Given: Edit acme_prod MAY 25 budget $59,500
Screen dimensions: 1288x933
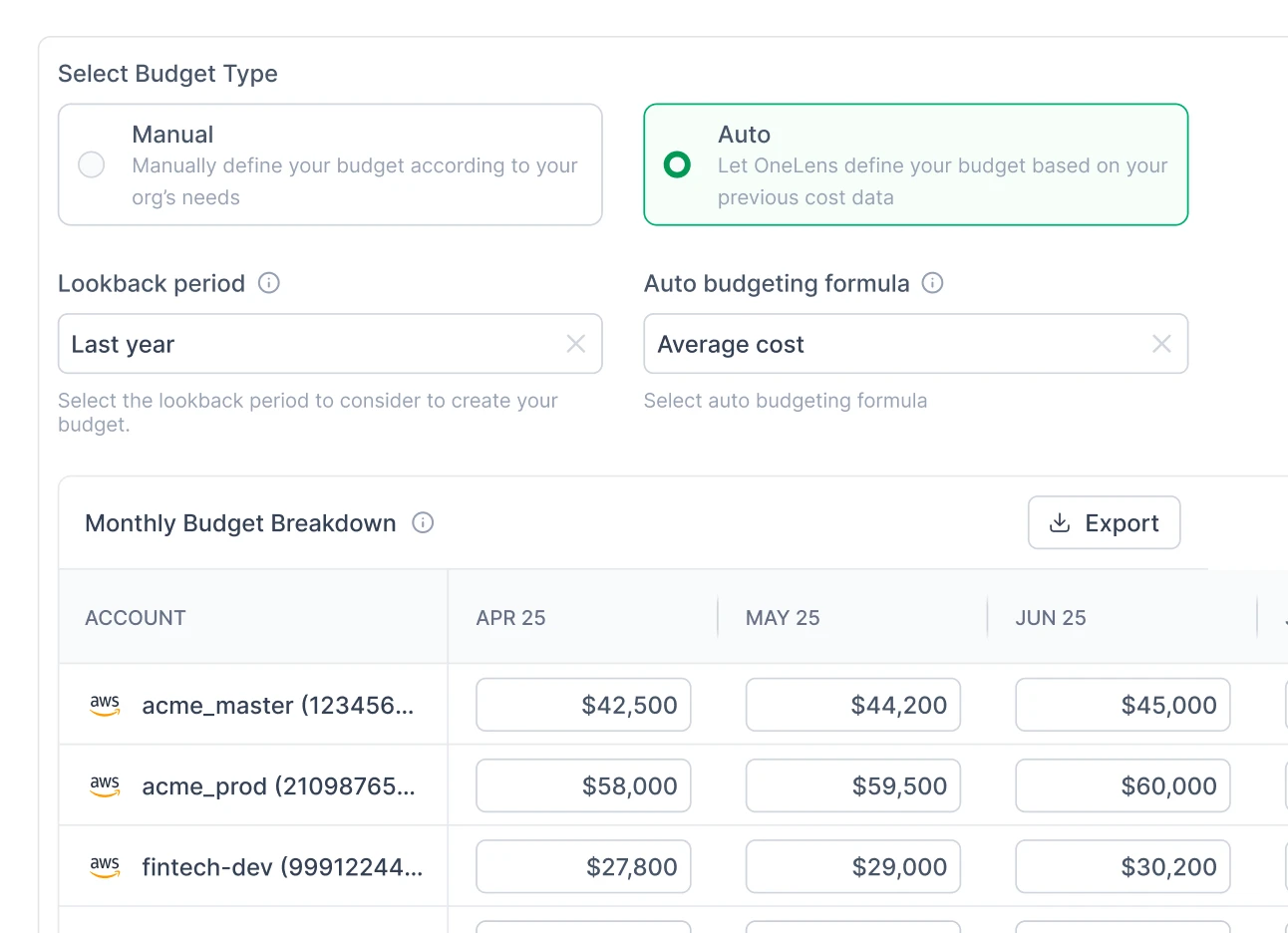Looking at the screenshot, I should 853,785.
